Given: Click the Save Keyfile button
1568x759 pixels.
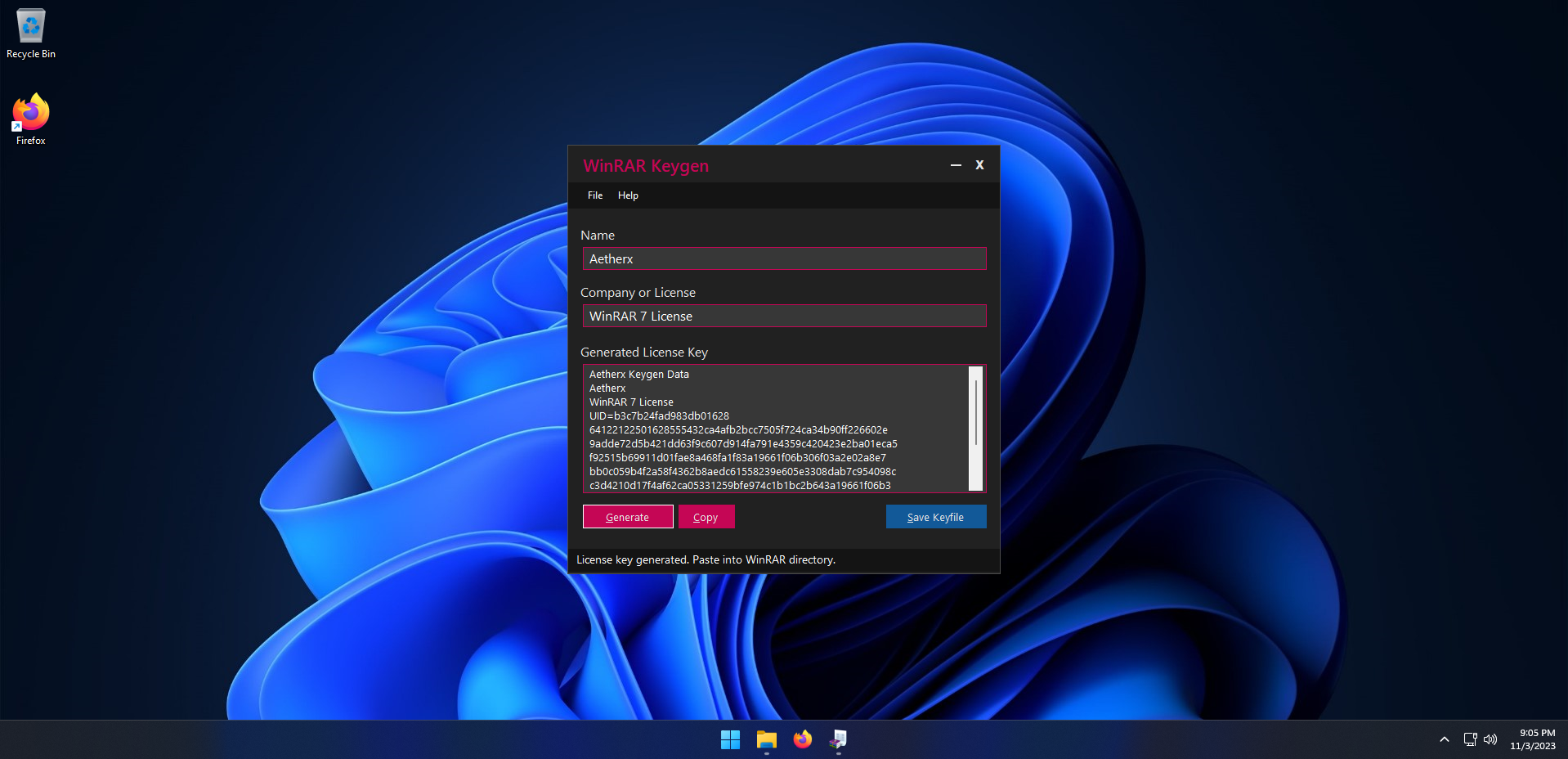Looking at the screenshot, I should [x=936, y=517].
